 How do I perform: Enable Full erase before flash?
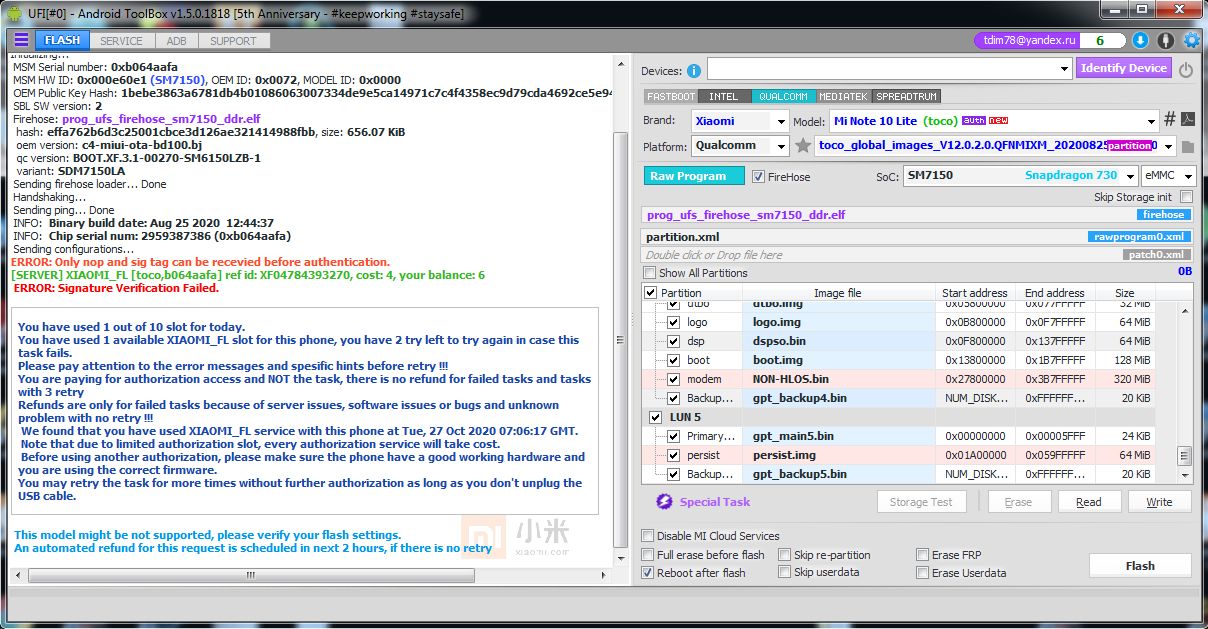point(648,555)
